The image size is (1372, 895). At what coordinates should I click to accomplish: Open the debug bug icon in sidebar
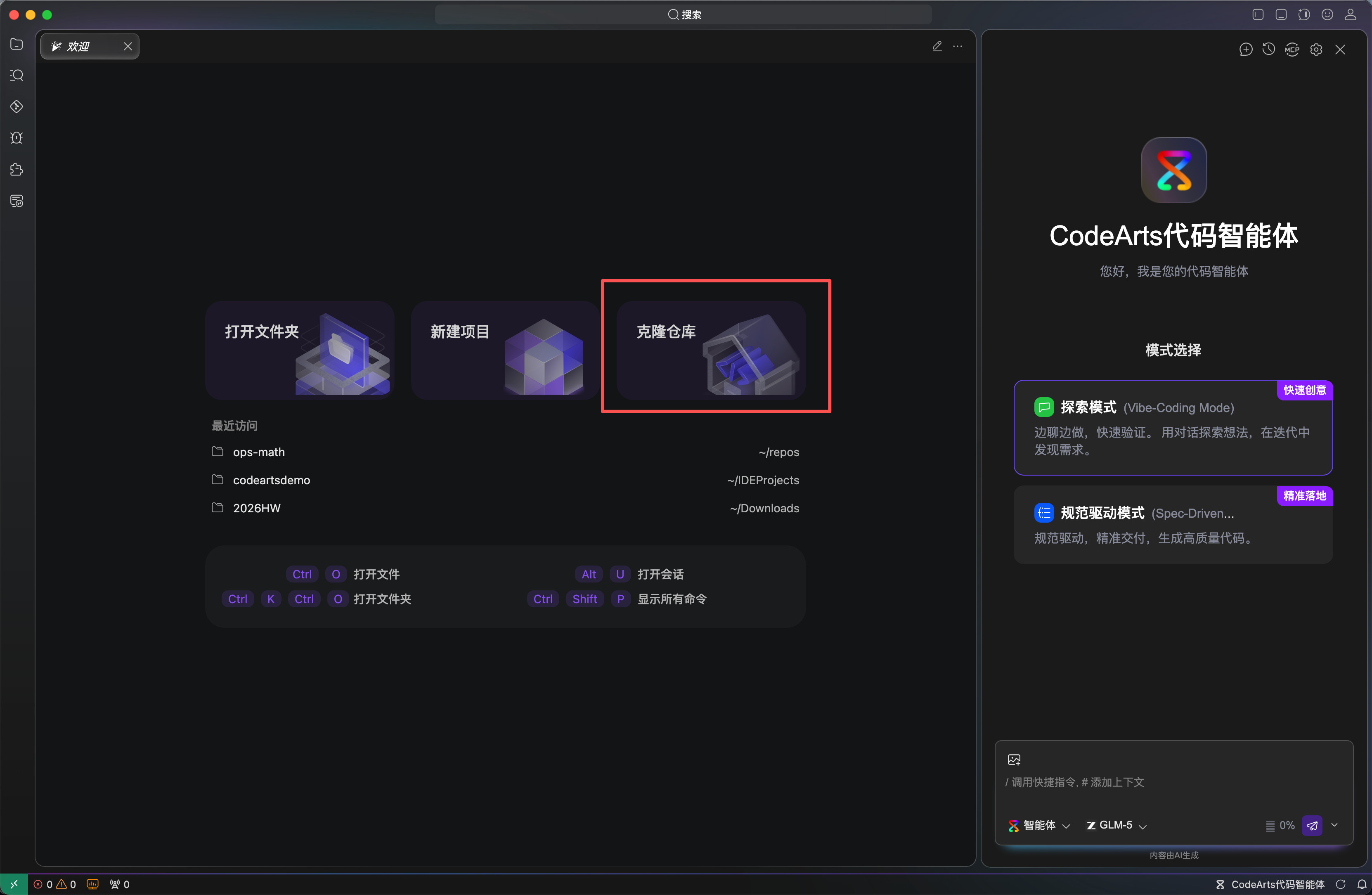[17, 138]
